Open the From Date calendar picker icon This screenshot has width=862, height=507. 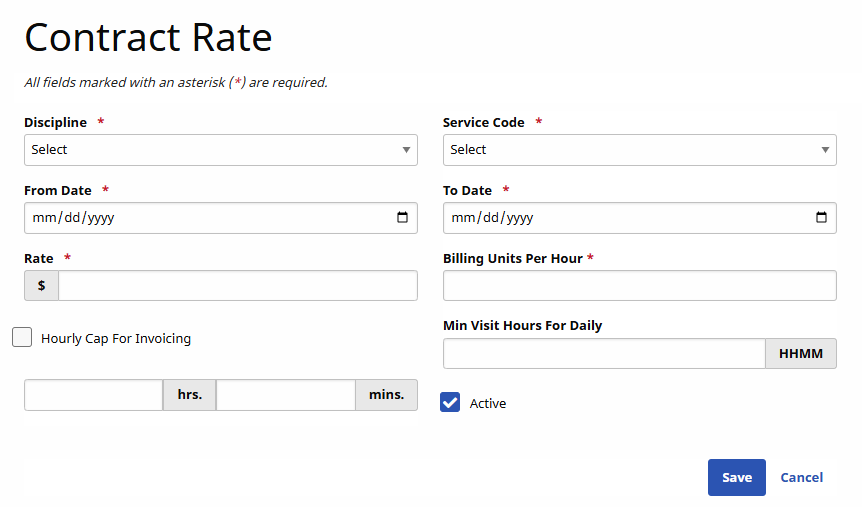click(402, 218)
